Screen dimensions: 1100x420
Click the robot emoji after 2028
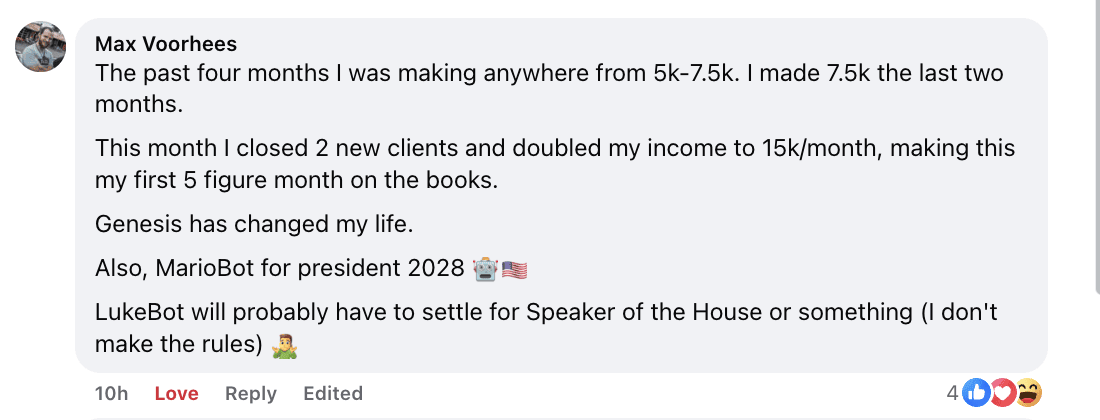(x=485, y=269)
